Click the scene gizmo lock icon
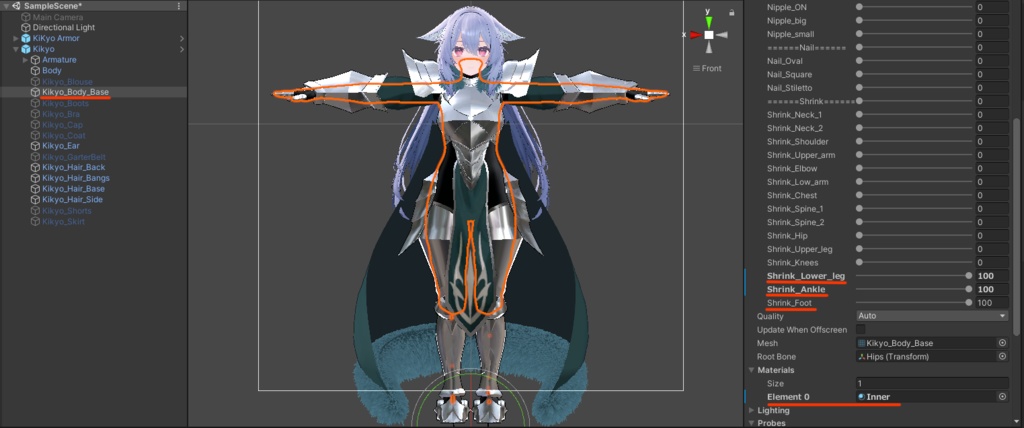1024x428 pixels. click(731, 12)
